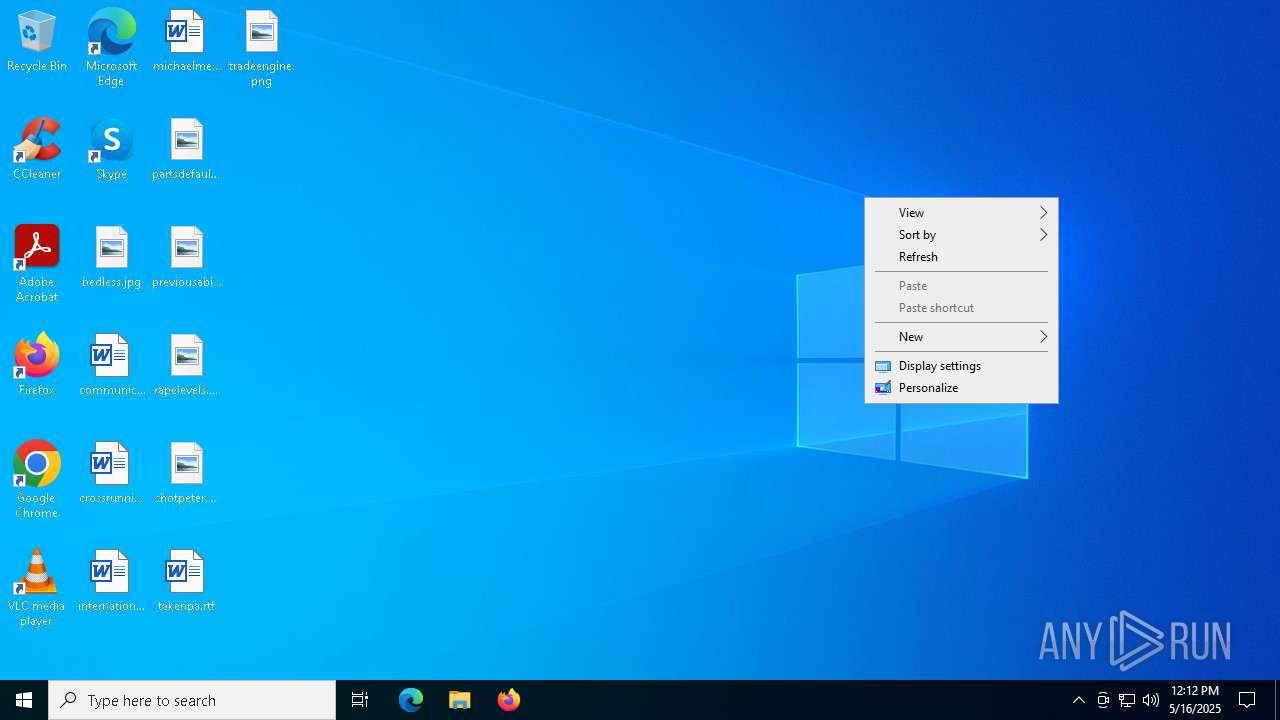Open the network status tray icon
The height and width of the screenshot is (720, 1280).
(1127, 700)
